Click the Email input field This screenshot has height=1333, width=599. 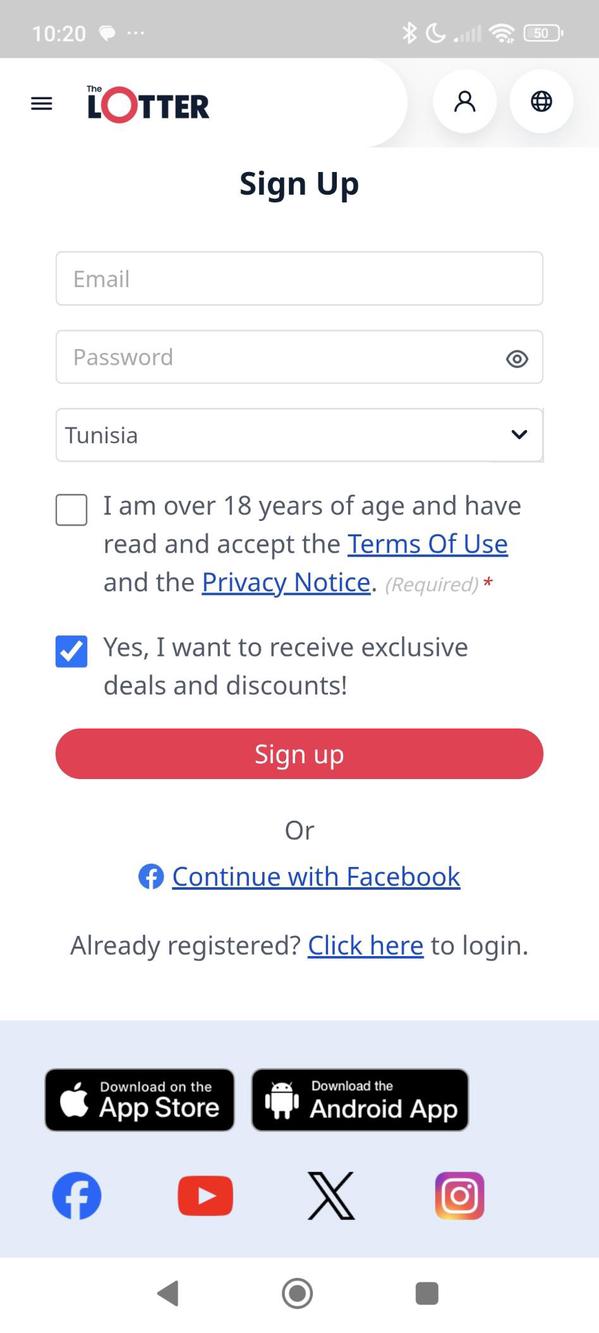click(x=299, y=279)
